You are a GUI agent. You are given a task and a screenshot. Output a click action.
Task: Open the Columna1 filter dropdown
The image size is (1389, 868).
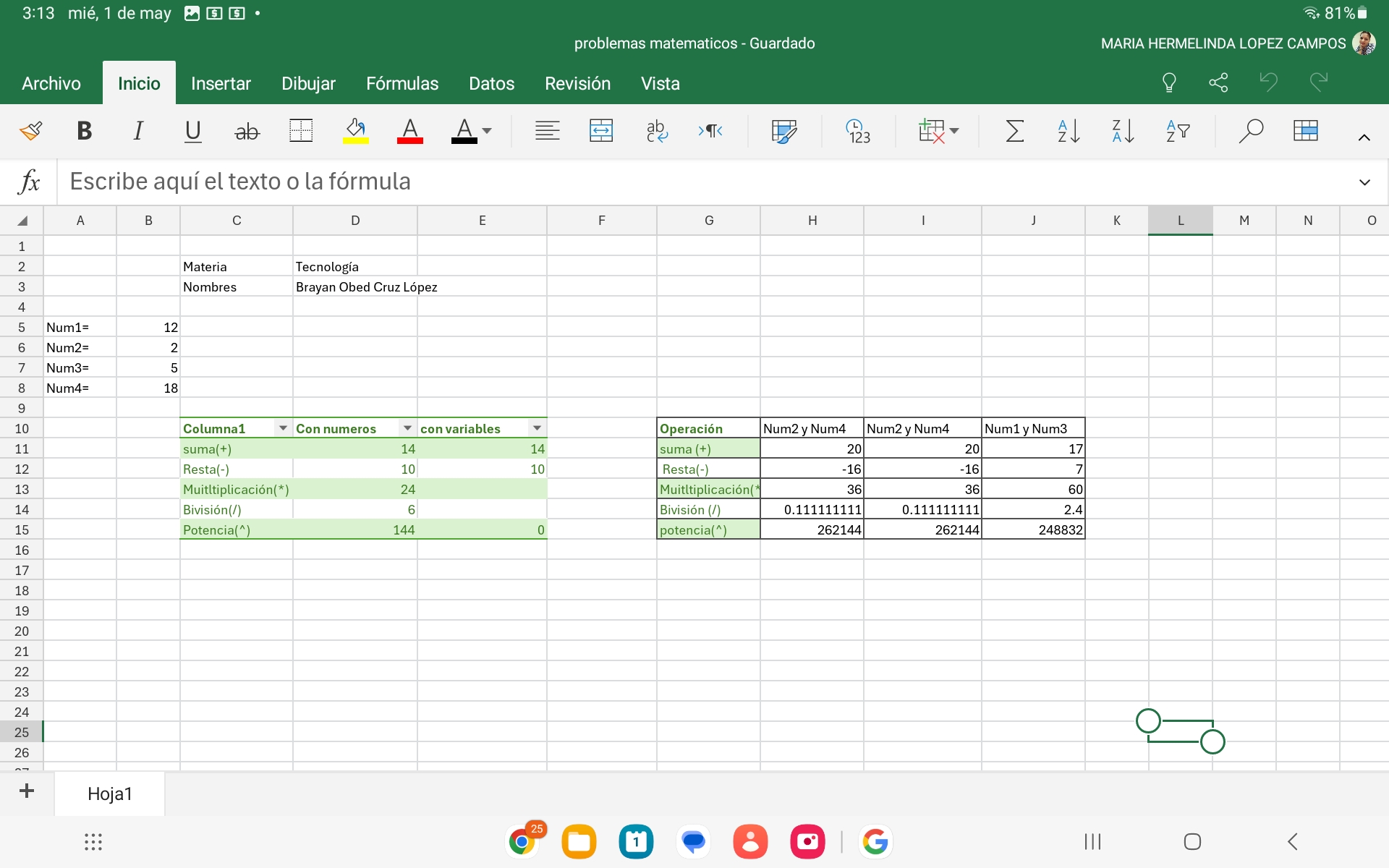click(283, 428)
